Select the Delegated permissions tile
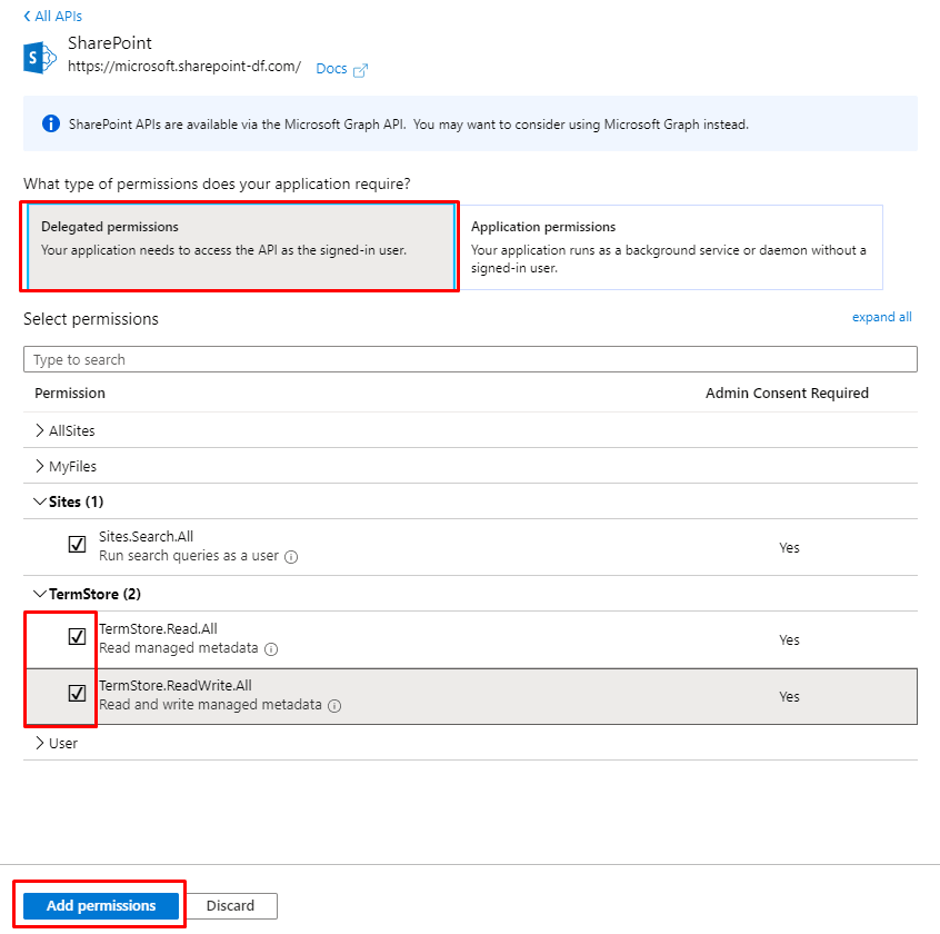 240,246
